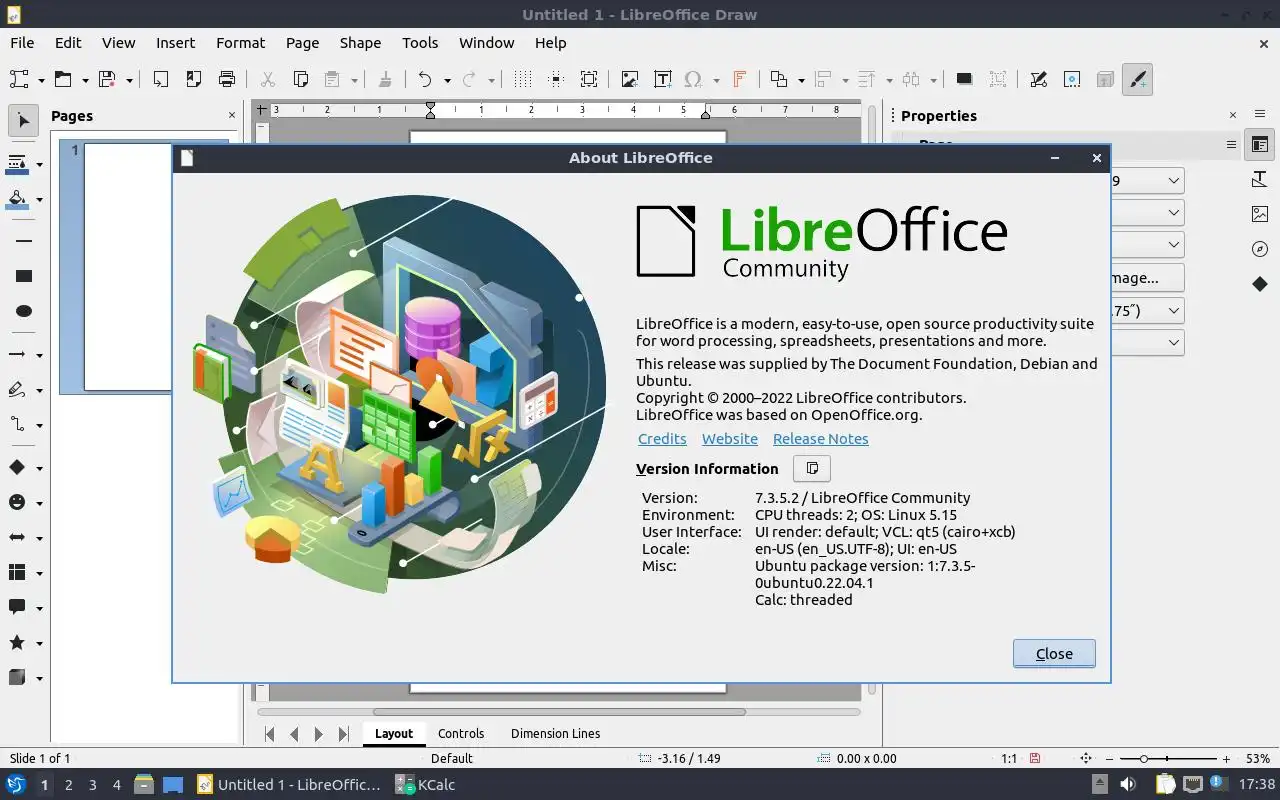1280x800 pixels.
Task: Expand the Lines and Arrows dropdown arrow
Action: (39, 355)
